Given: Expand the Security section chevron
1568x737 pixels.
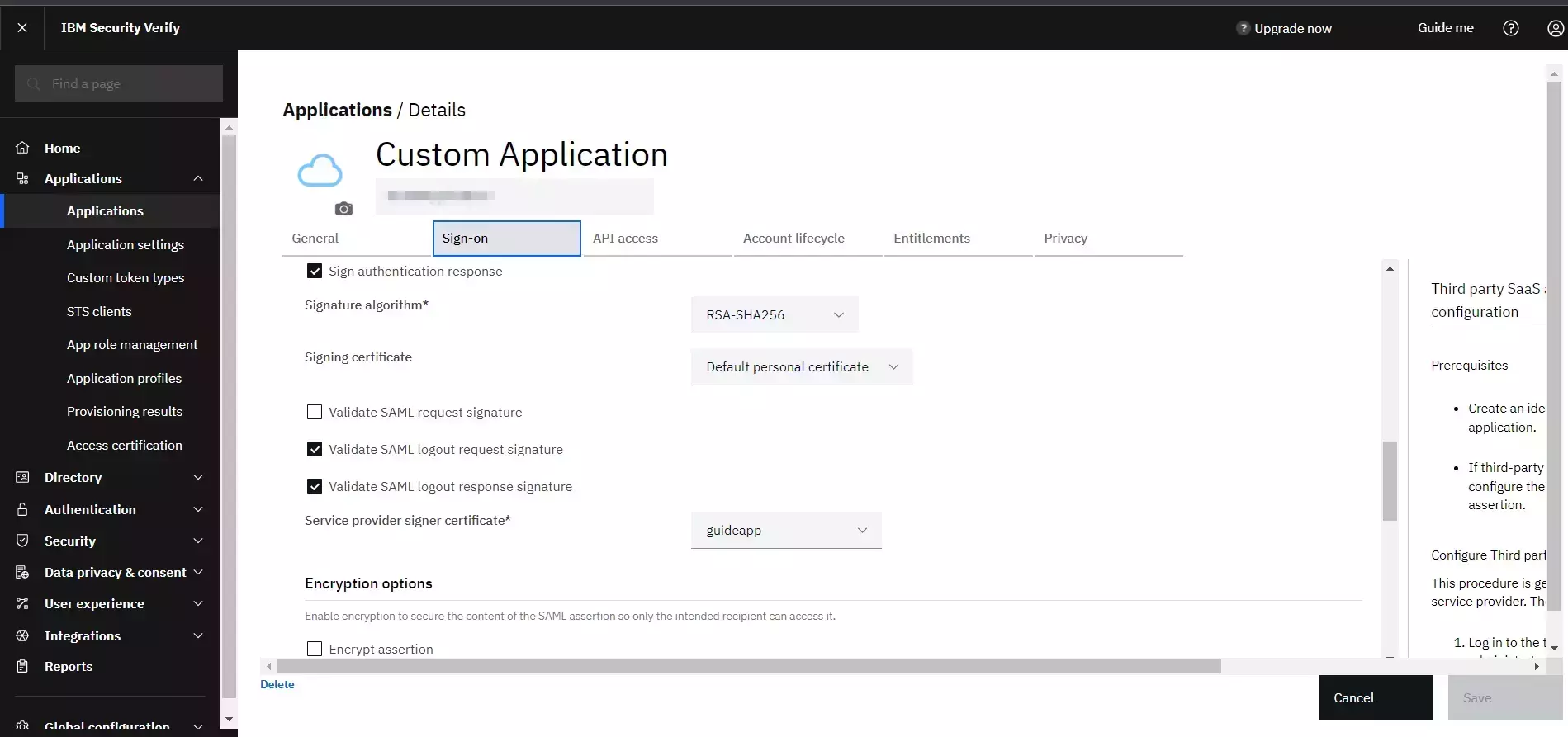Looking at the screenshot, I should point(198,541).
